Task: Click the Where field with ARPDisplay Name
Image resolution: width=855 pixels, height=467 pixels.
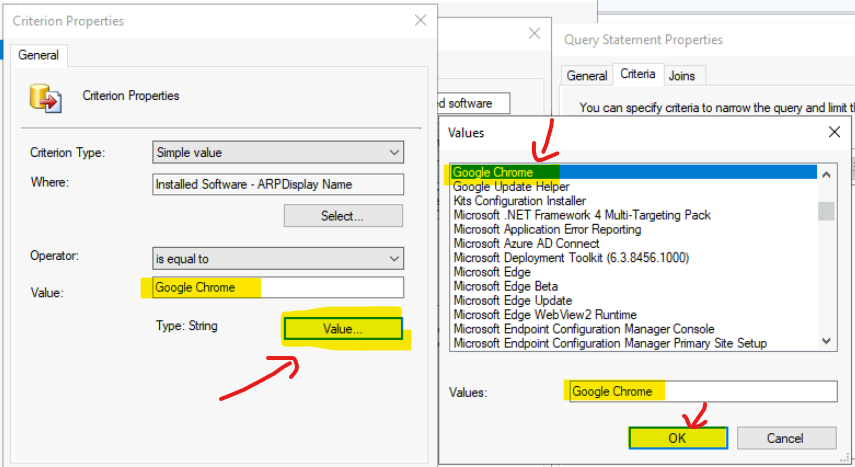Action: (x=278, y=184)
